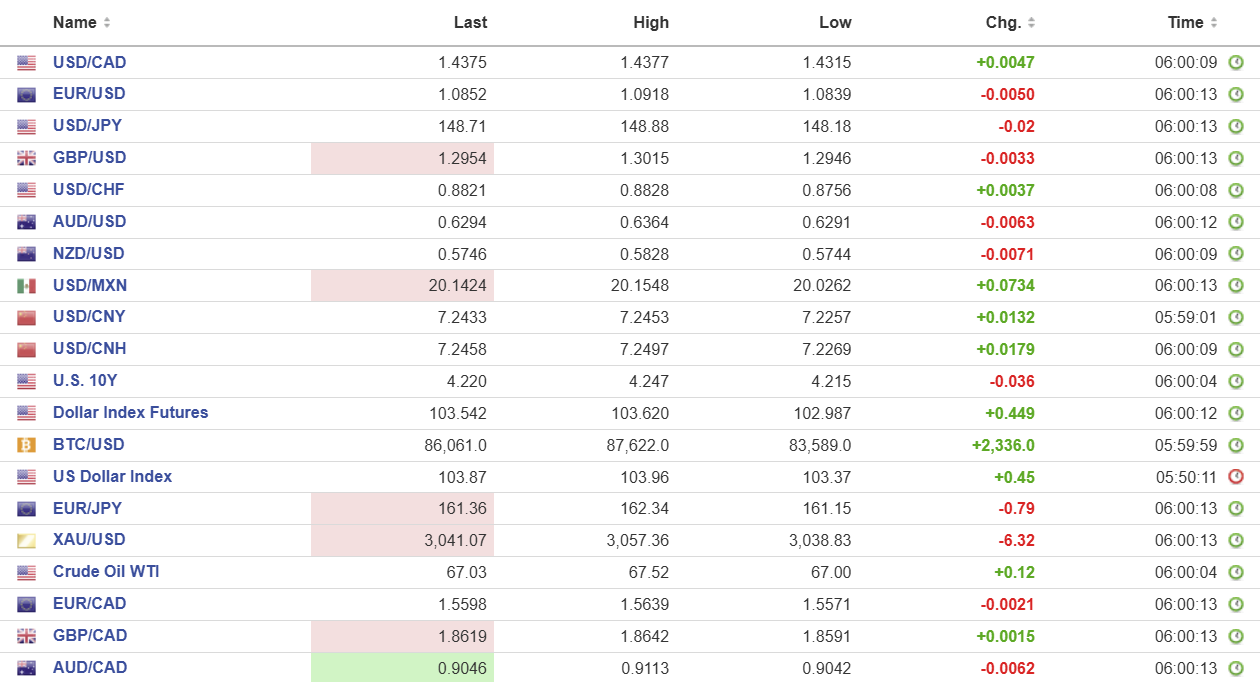This screenshot has width=1260, height=682.
Task: Open the Dollar Index Futures link
Action: coord(130,413)
